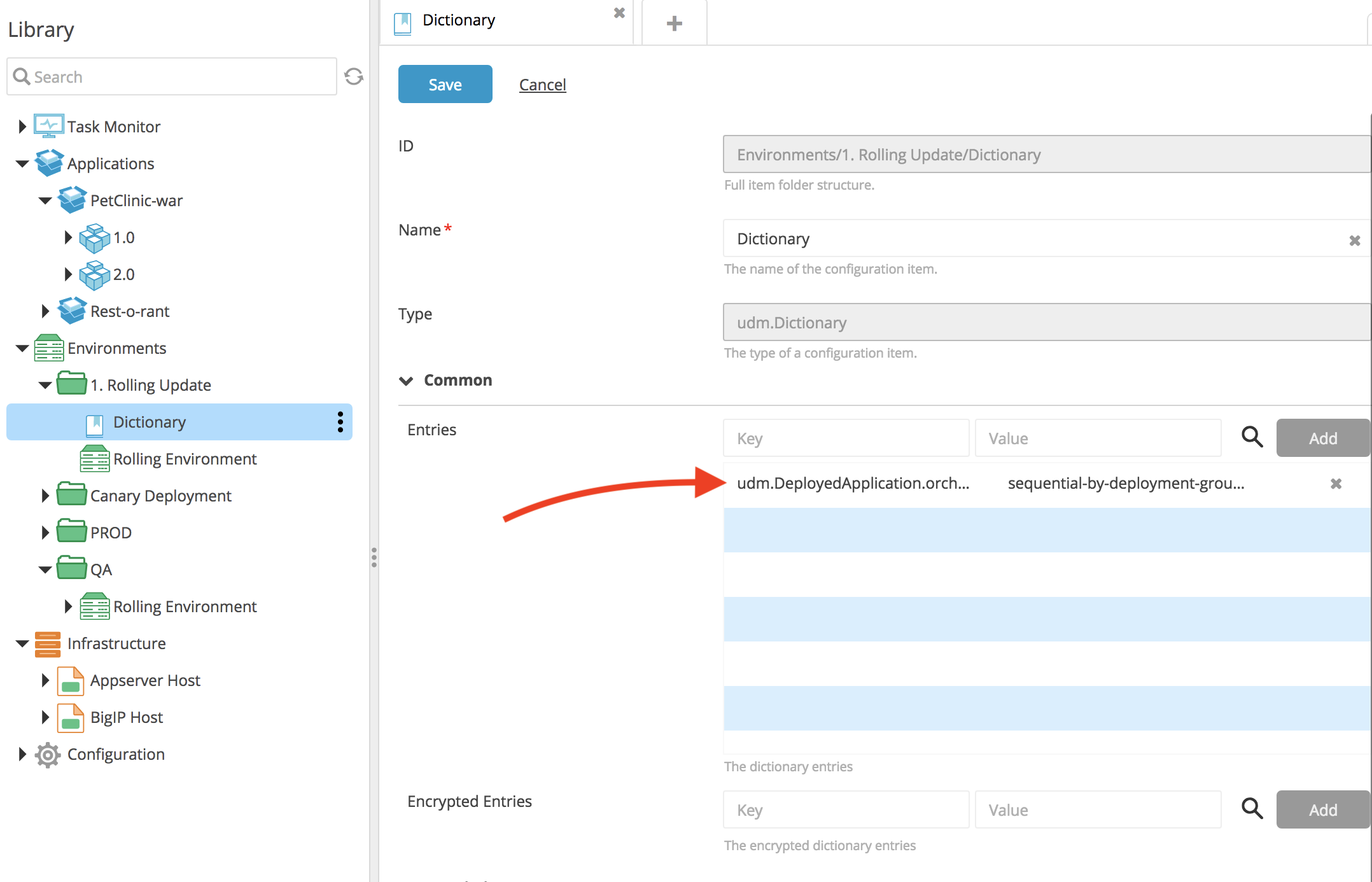
Task: Click the Configuration gear icon
Action: [48, 755]
